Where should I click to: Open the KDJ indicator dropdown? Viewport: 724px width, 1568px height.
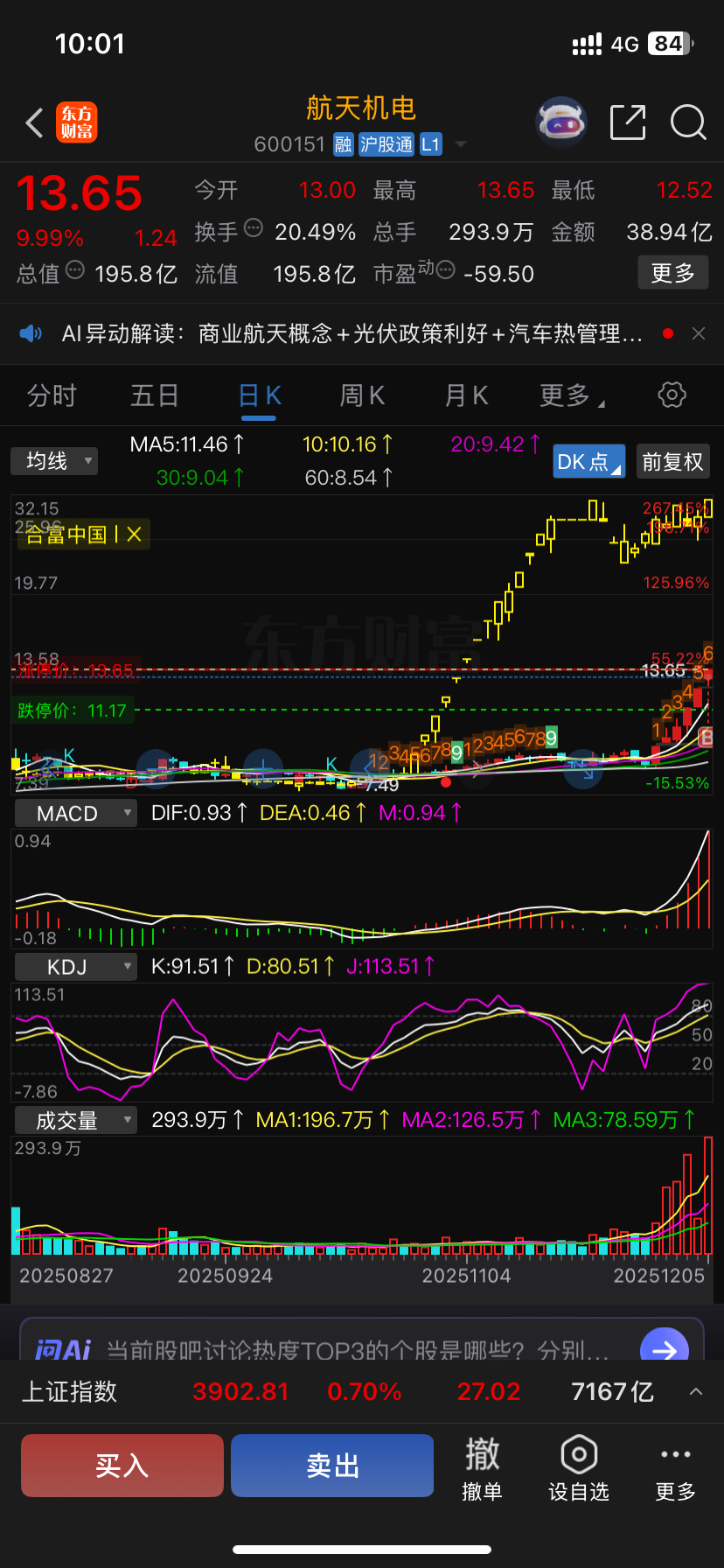click(x=76, y=967)
